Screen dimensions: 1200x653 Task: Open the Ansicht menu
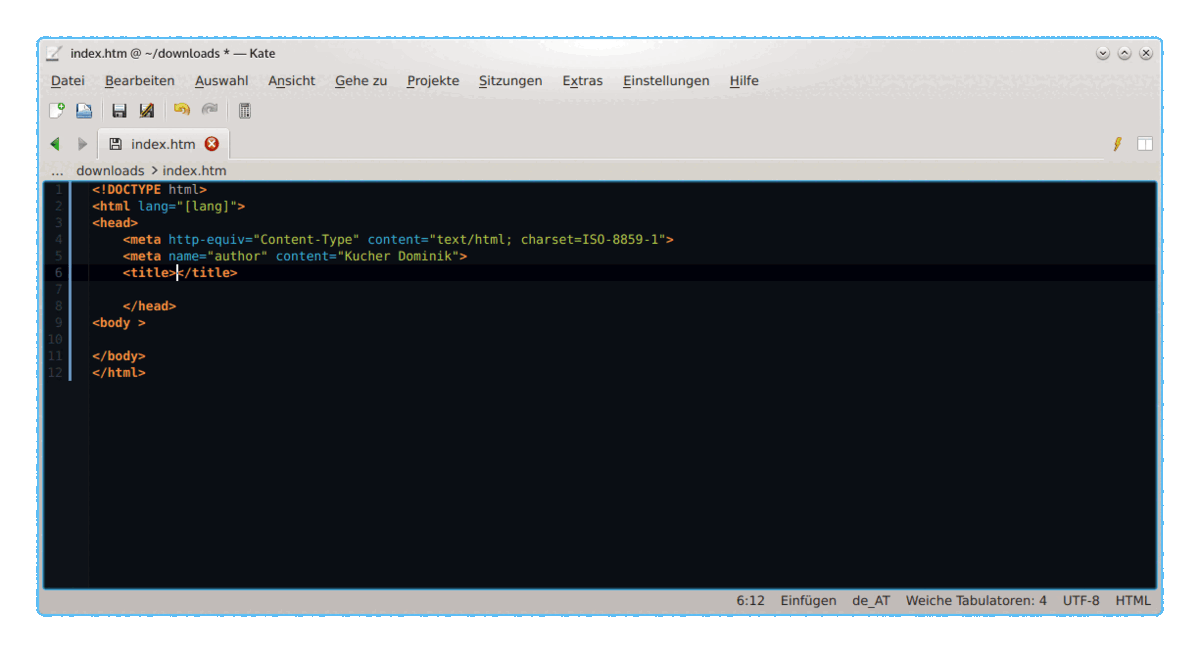(x=292, y=81)
